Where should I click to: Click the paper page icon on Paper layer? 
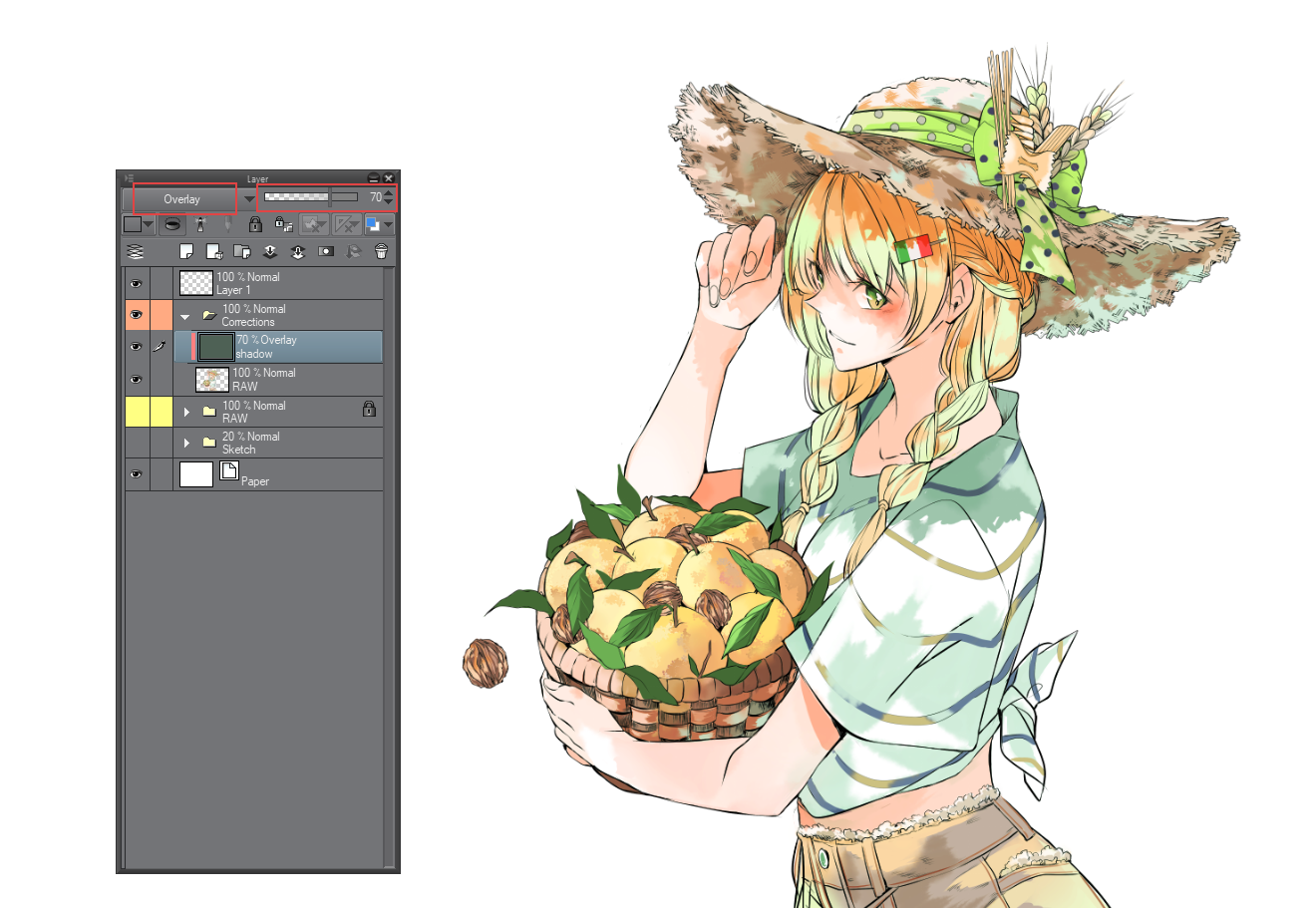tap(228, 471)
